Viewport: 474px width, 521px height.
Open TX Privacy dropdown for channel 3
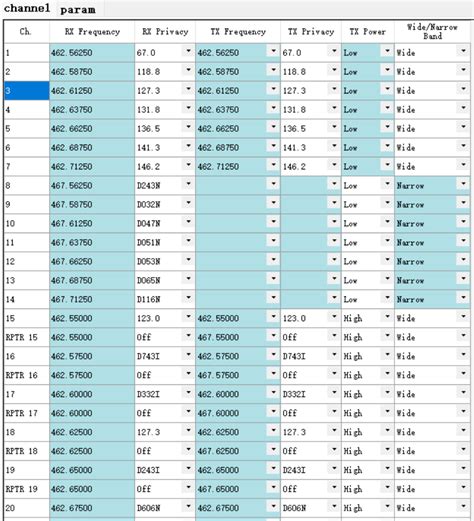click(x=334, y=89)
